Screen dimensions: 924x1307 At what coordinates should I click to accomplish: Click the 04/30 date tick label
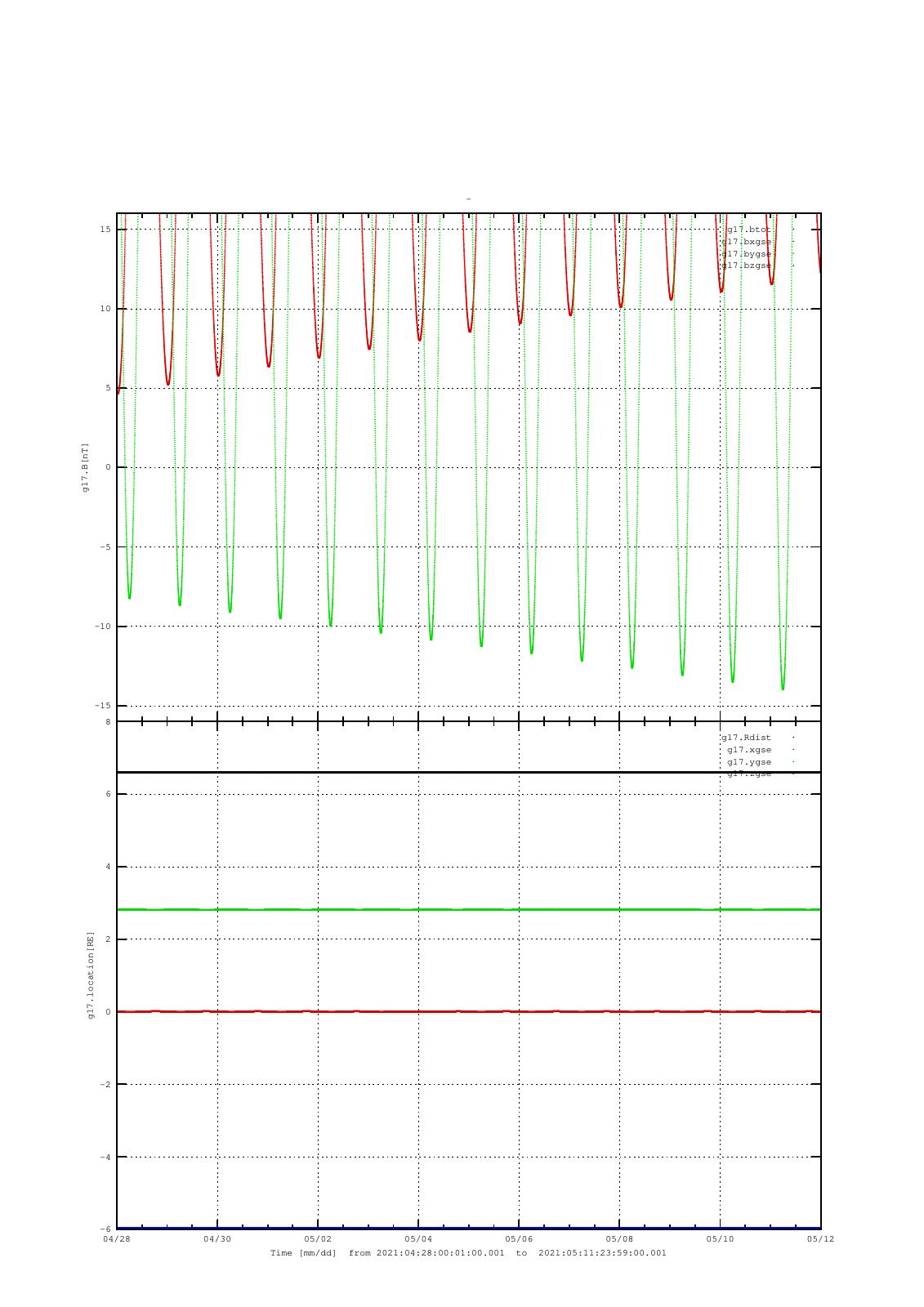[217, 1239]
